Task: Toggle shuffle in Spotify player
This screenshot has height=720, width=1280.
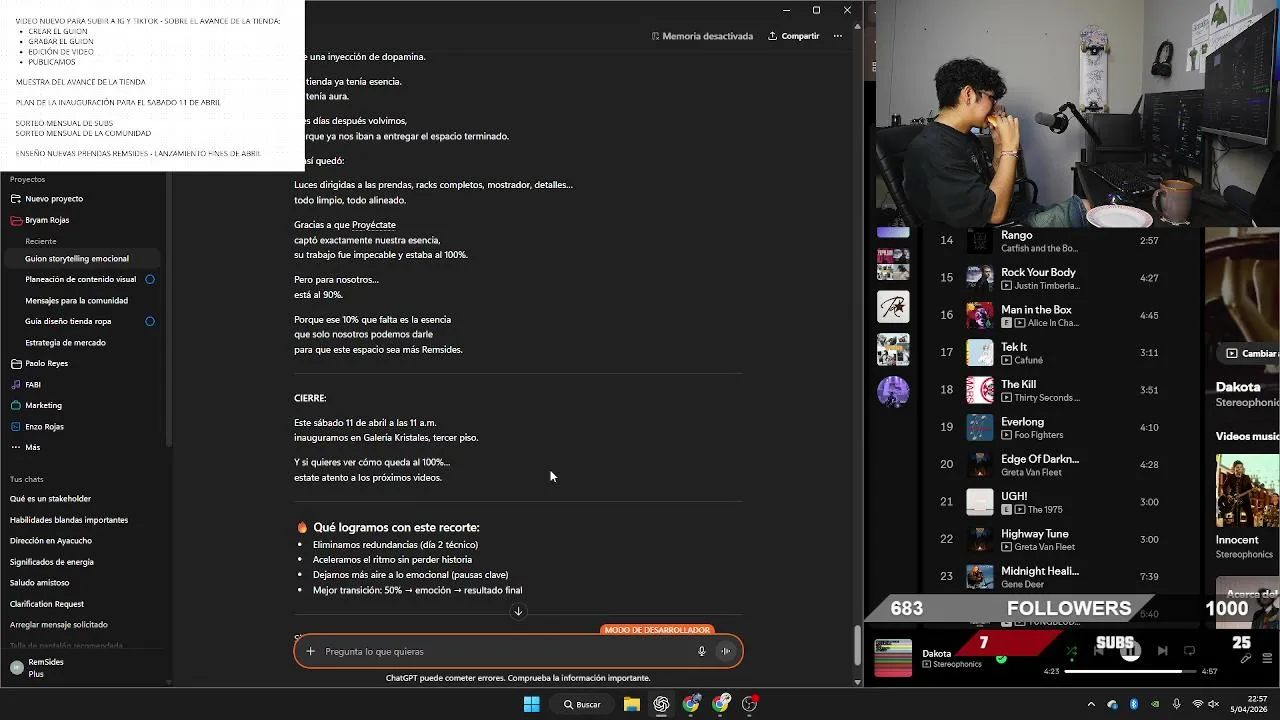Action: coord(1071,652)
